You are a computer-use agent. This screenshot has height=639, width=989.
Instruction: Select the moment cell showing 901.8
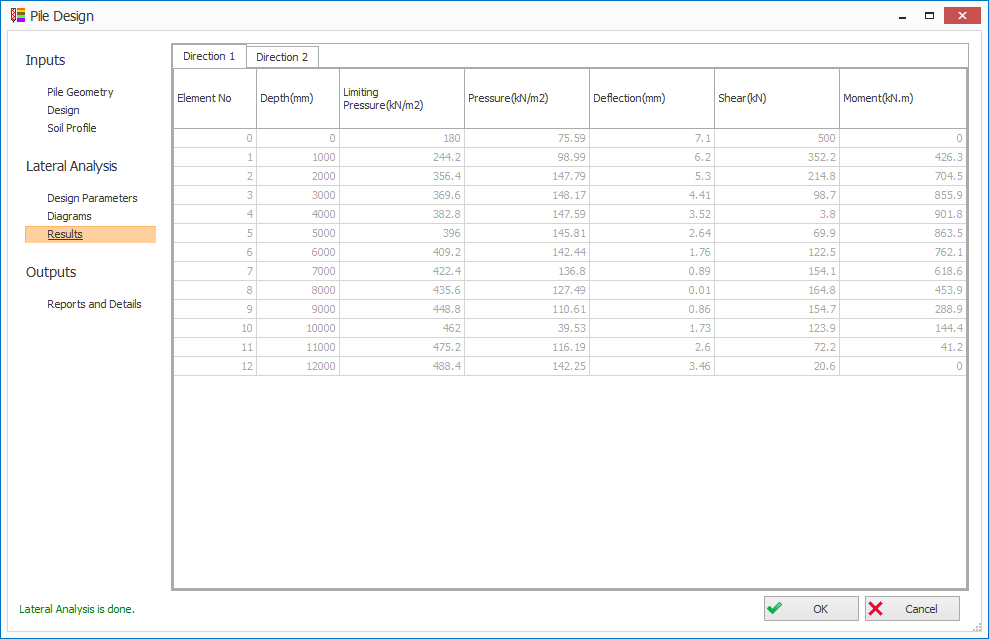click(x=902, y=214)
